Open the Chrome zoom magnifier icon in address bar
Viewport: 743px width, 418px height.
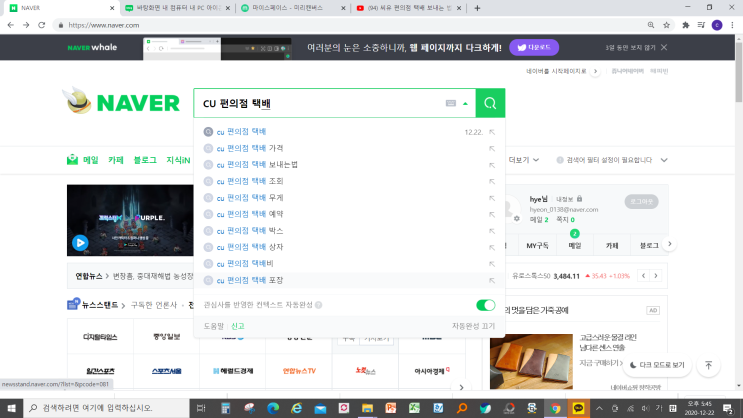coord(651,25)
